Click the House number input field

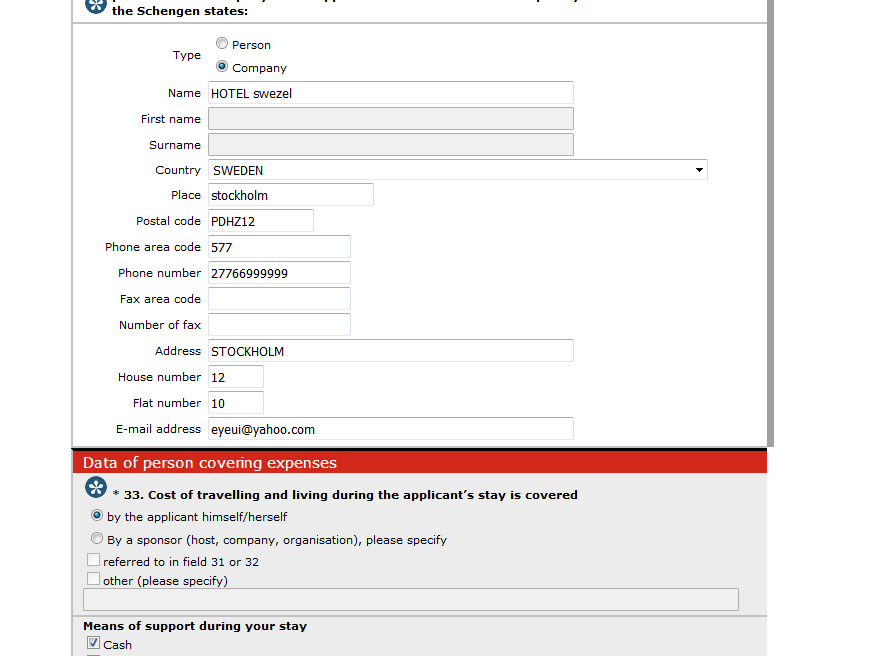click(x=235, y=377)
